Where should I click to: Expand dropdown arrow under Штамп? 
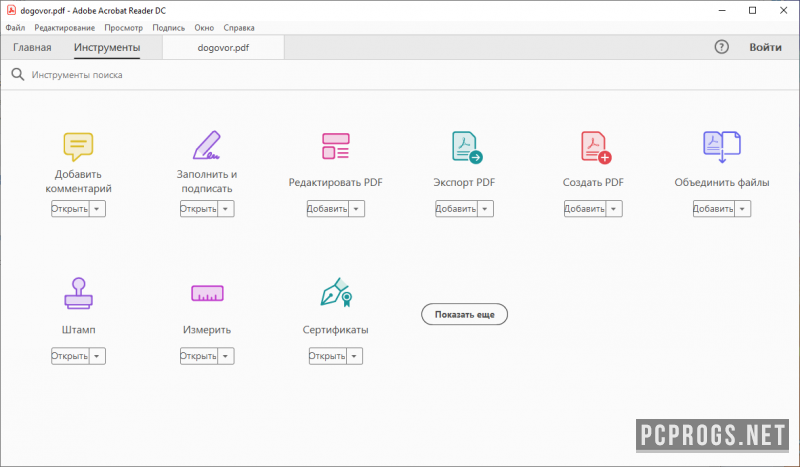tap(97, 356)
